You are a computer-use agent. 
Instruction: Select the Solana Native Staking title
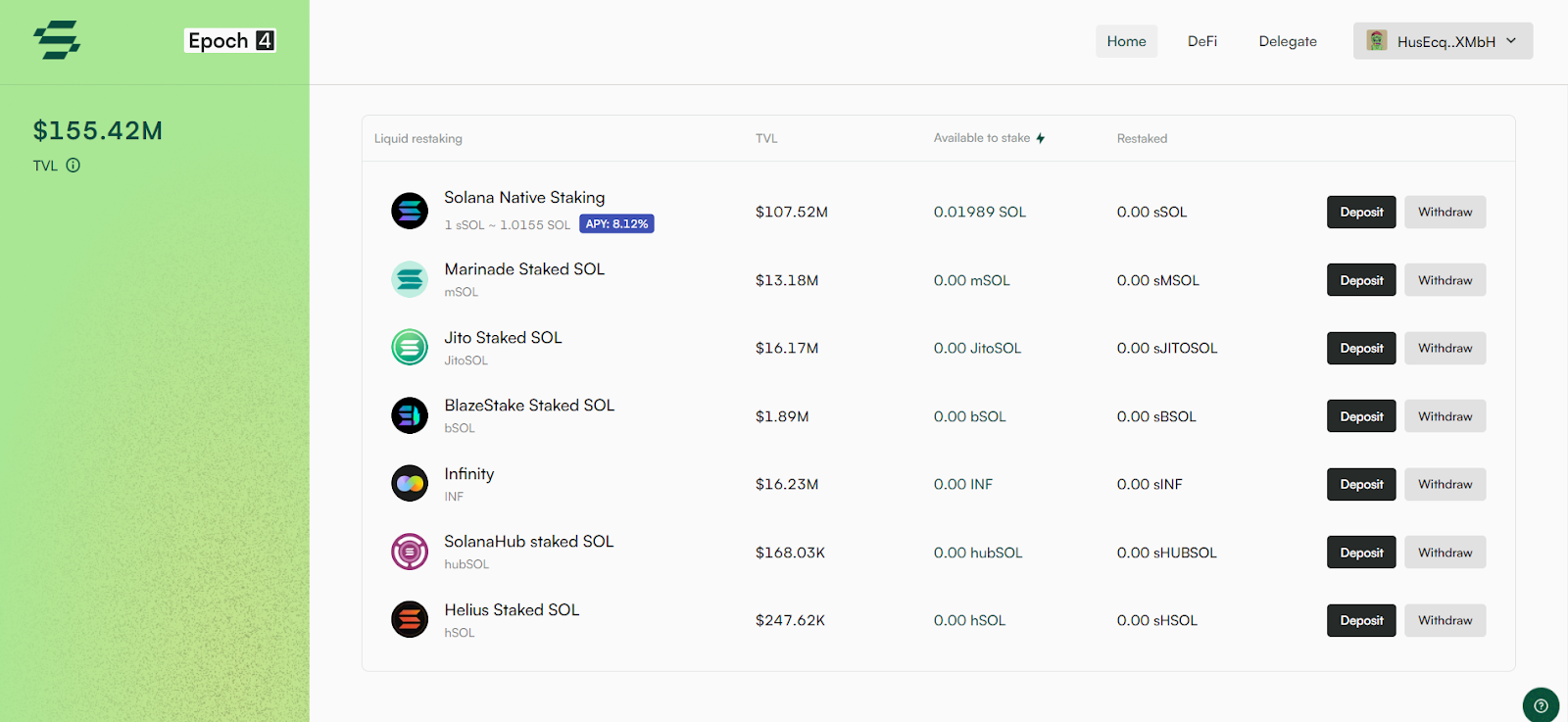click(x=524, y=197)
